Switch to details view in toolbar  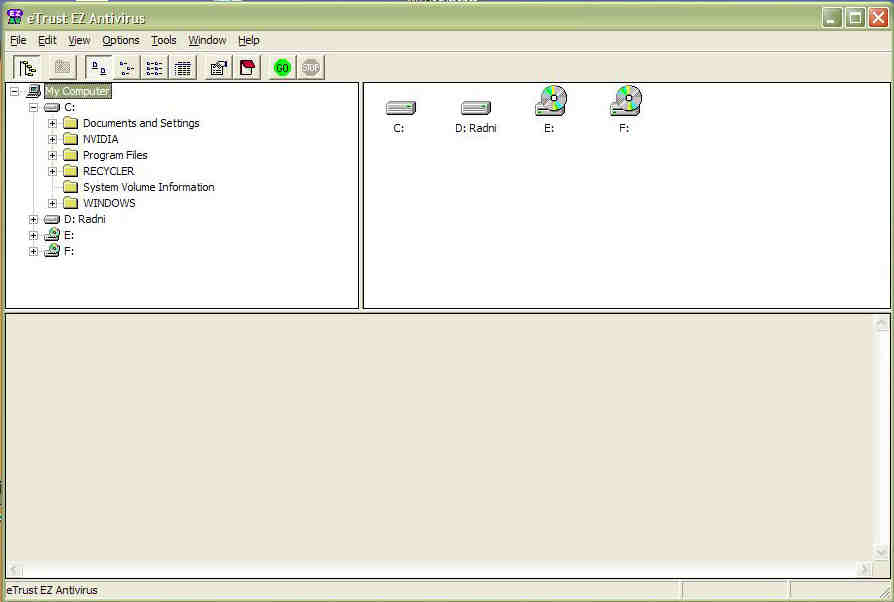coord(183,68)
